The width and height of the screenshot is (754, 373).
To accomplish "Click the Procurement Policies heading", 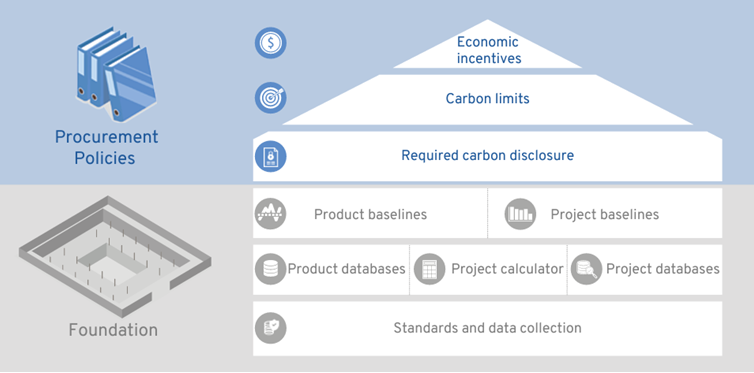I will [x=106, y=147].
